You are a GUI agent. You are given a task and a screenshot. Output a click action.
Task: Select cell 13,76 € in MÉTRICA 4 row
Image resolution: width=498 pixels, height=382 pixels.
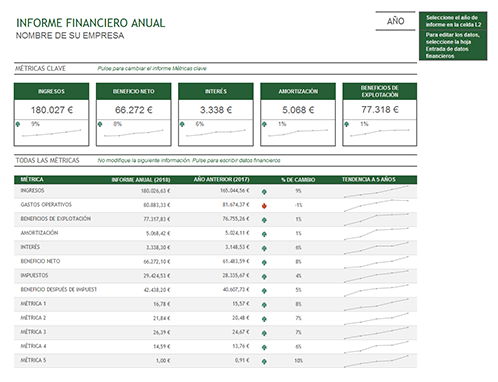pos(241,346)
